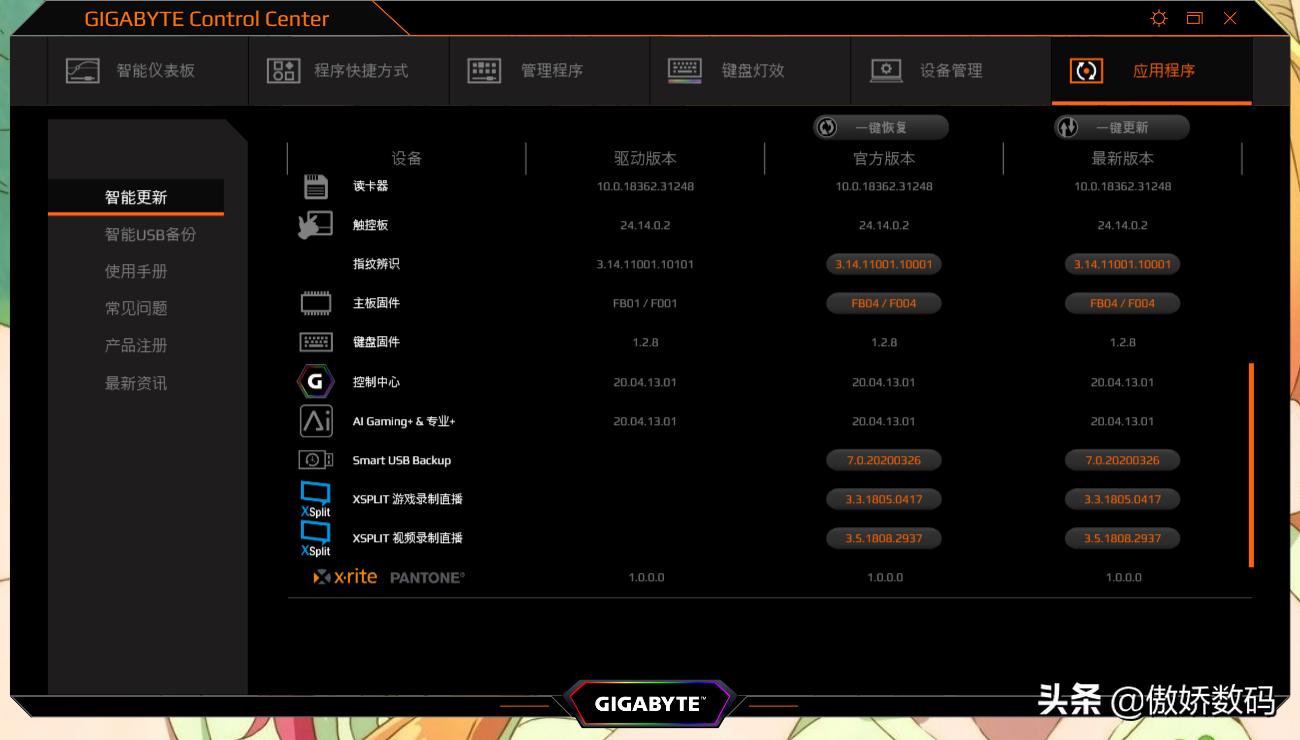Click the XSplit 视频录制直播 icon
This screenshot has height=740, width=1300.
click(x=316, y=538)
